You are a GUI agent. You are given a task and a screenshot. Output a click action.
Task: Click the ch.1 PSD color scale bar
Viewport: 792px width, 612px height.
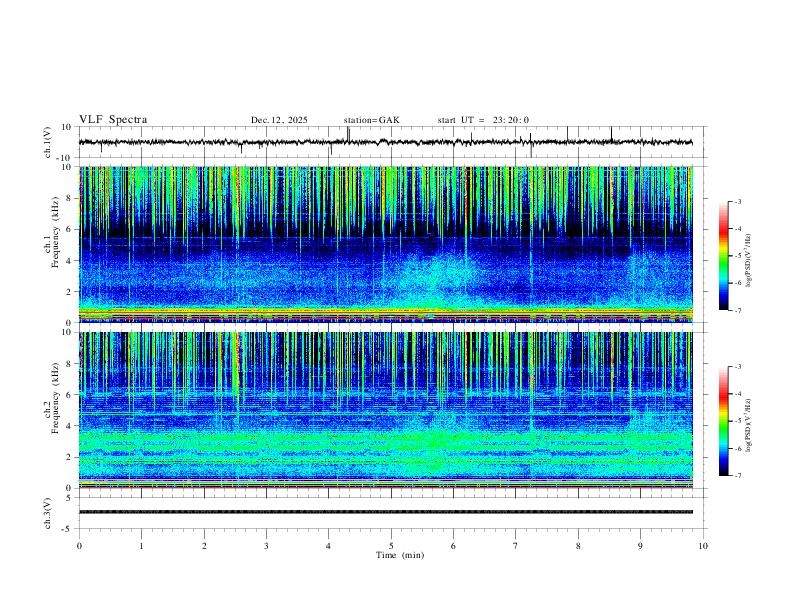[723, 256]
